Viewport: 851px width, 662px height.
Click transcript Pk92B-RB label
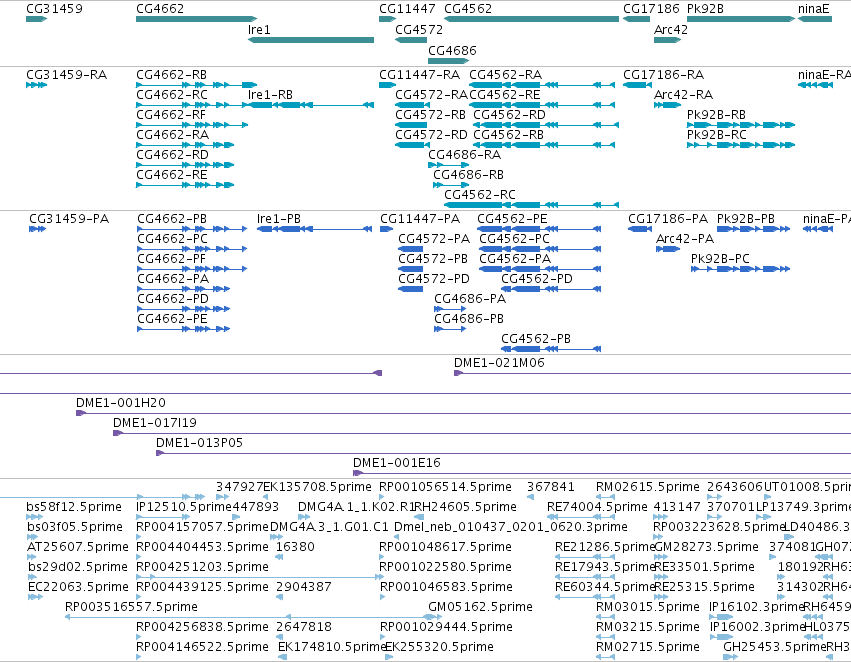[x=716, y=115]
